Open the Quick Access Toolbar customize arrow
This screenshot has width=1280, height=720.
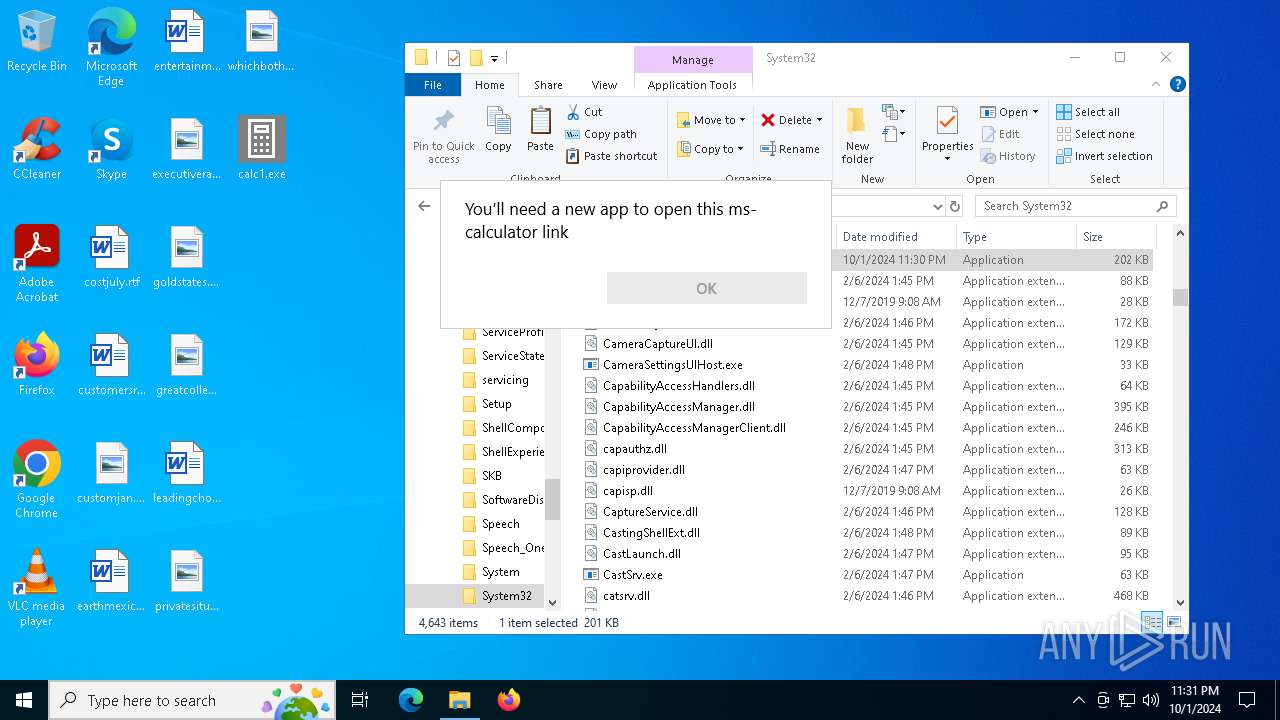[x=494, y=58]
